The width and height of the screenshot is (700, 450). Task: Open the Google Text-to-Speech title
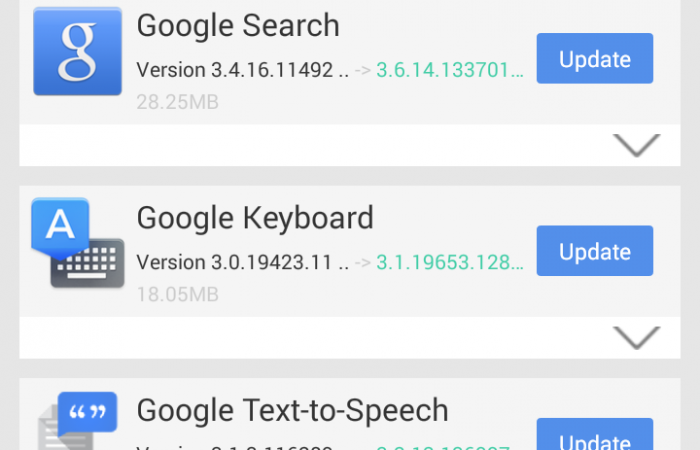pos(292,409)
